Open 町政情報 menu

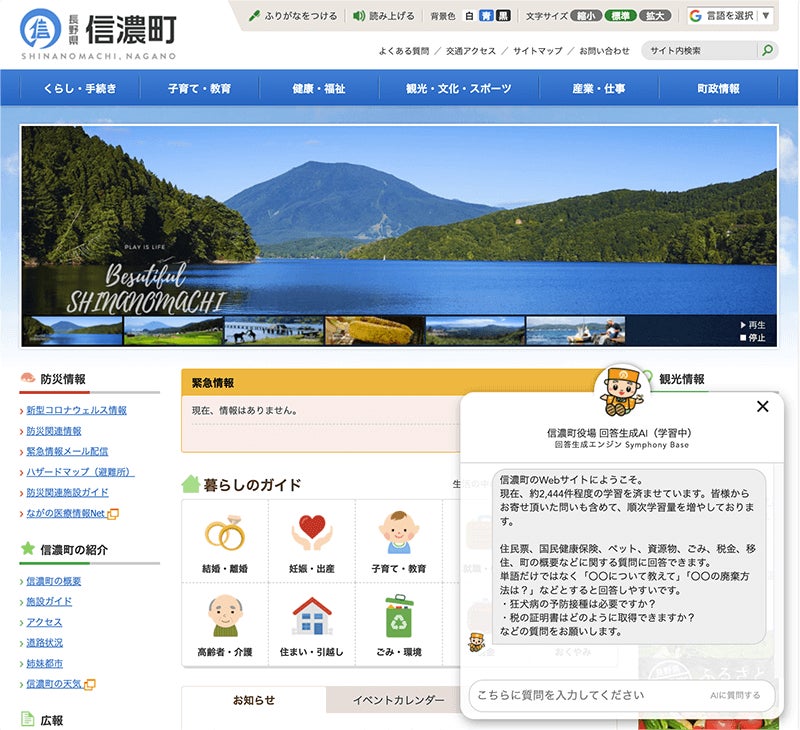point(718,88)
